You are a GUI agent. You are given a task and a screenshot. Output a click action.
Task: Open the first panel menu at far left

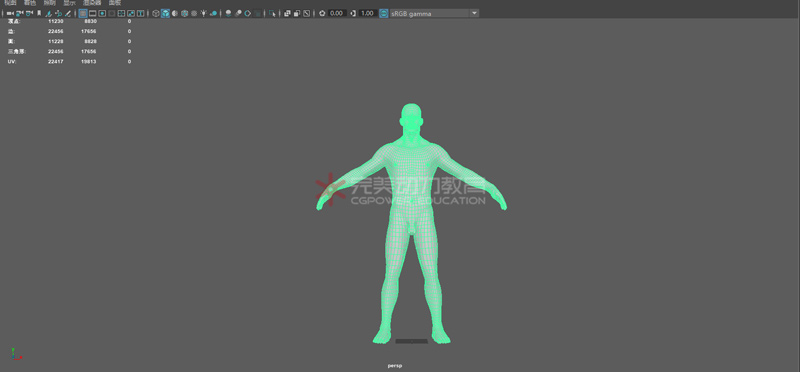coord(10,3)
